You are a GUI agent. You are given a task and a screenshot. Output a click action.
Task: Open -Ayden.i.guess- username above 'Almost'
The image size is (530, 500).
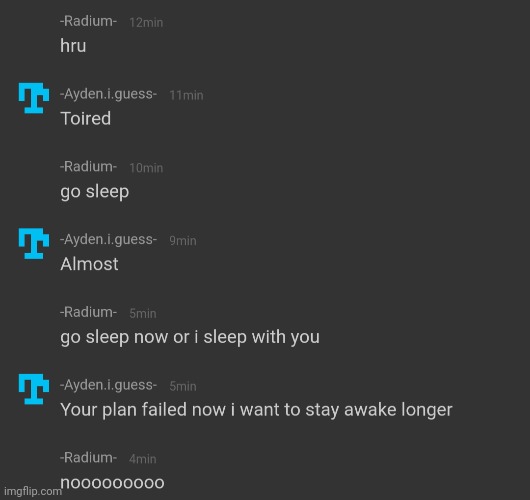pyautogui.click(x=109, y=239)
